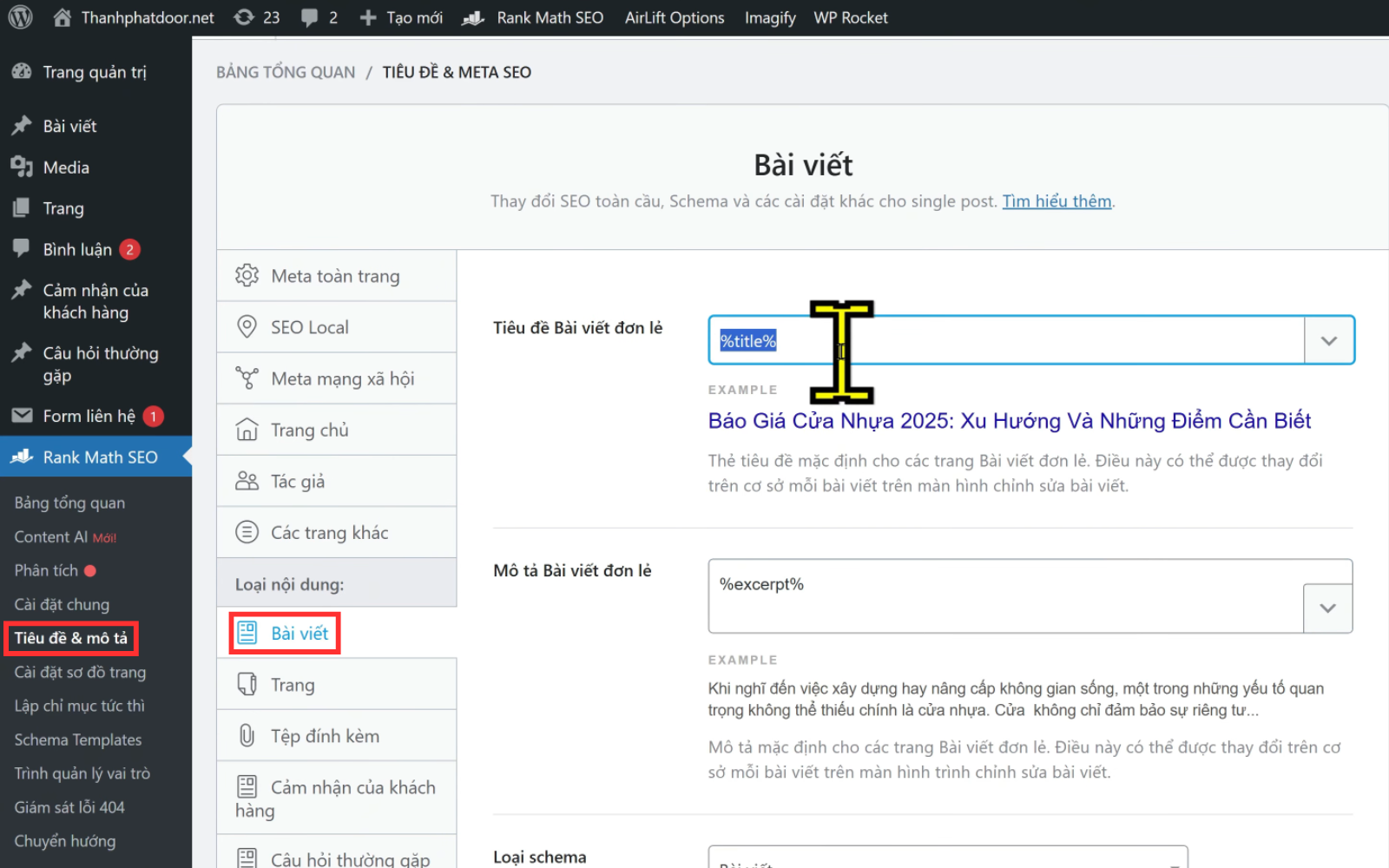Open Tiêu đề & mô tả submenu item
Viewport: 1389px width, 868px height.
coord(70,638)
